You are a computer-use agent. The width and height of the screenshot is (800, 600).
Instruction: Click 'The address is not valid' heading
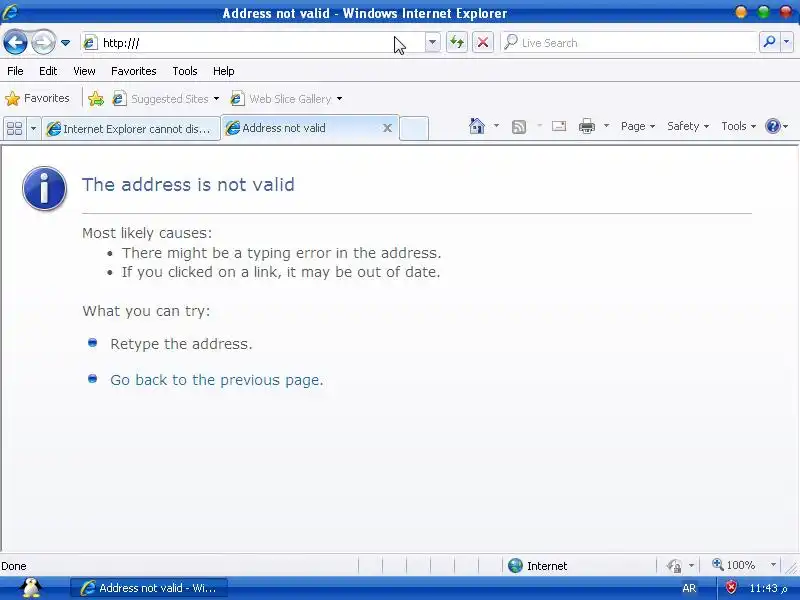point(188,184)
